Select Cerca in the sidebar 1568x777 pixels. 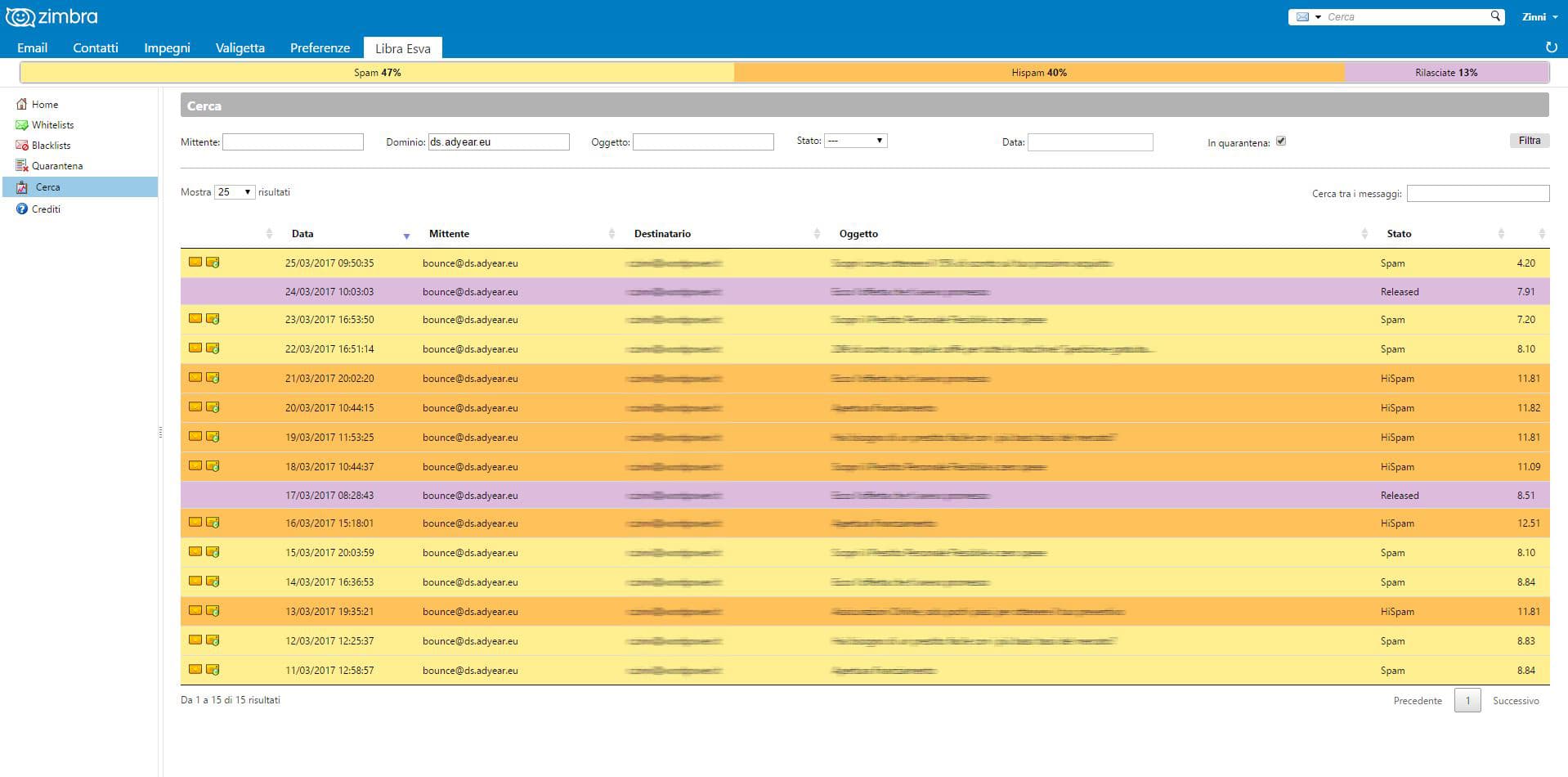coord(80,187)
